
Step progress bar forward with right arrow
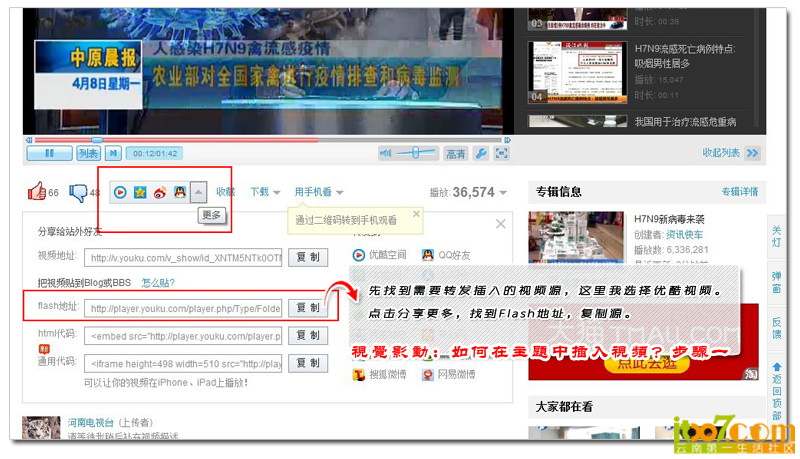click(x=507, y=140)
